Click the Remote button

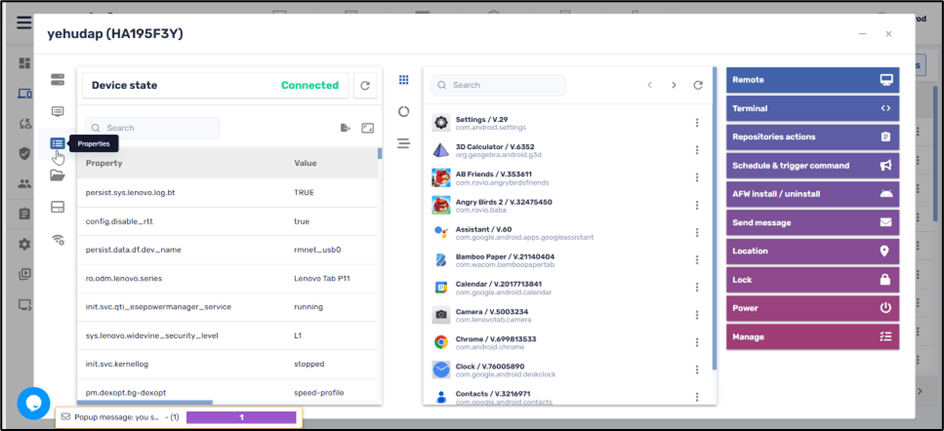(x=812, y=80)
